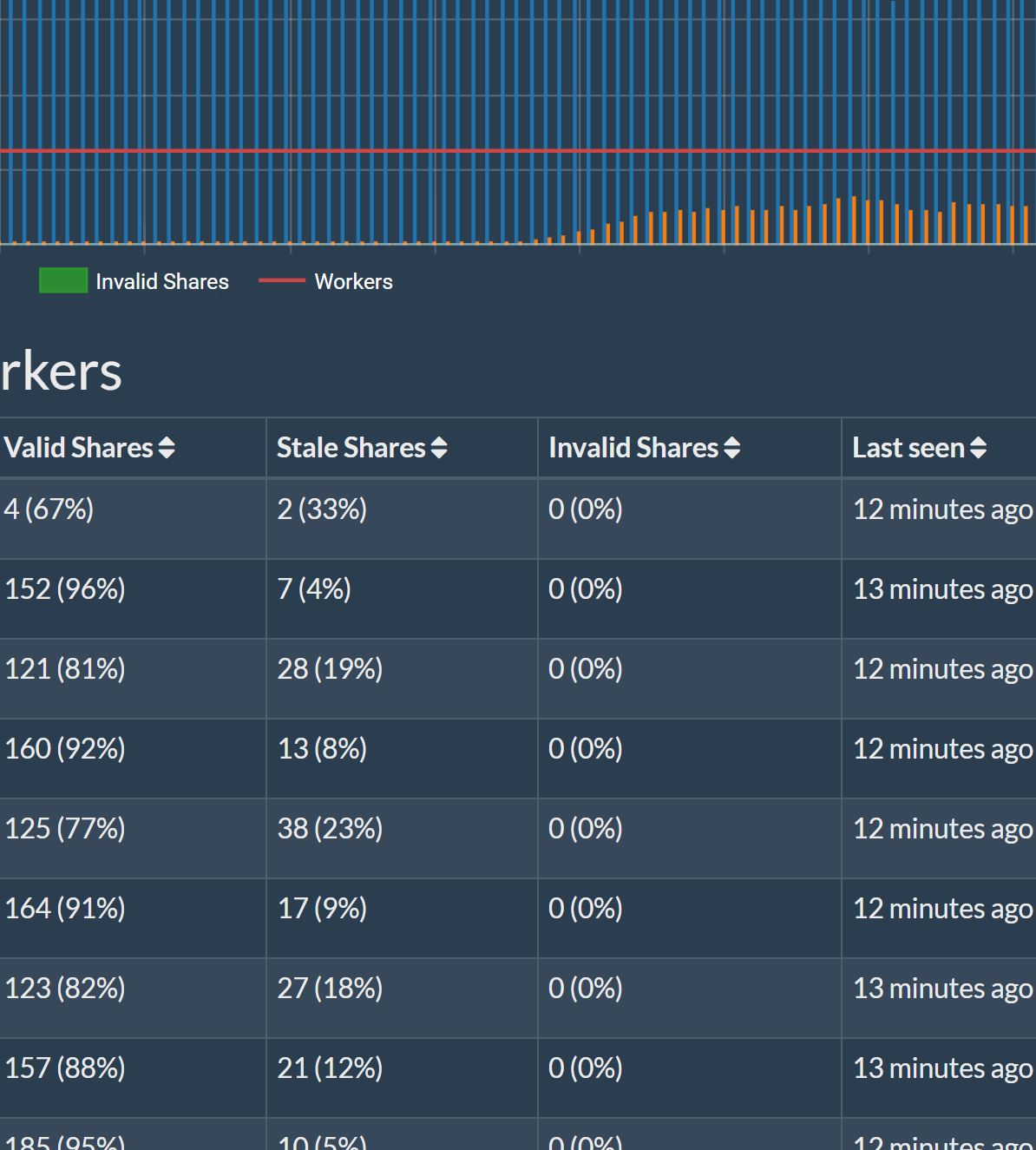Click invalid shares 0 (0%) in 4 (67%) row
1036x1150 pixels.
586,509
